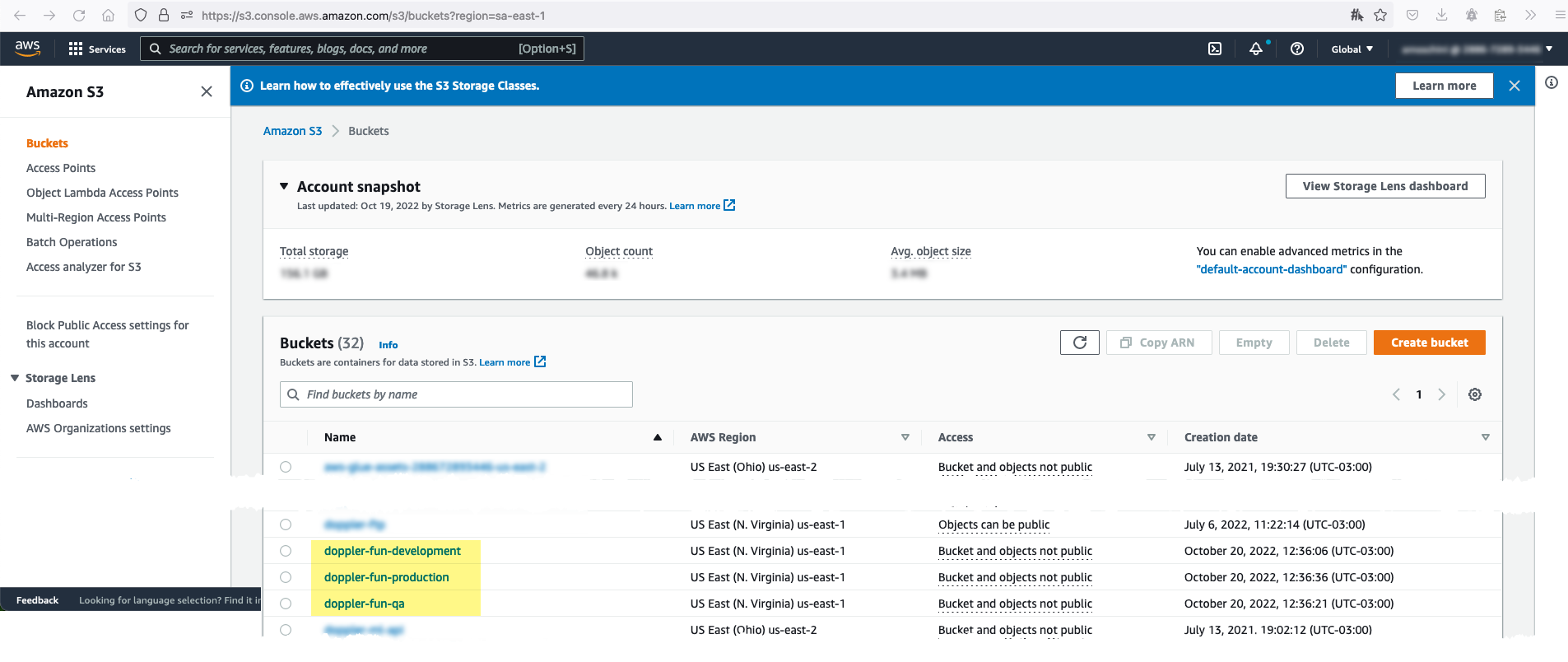Select radio for the Objects can be public bucket
Image resolution: width=1568 pixels, height=662 pixels.
tap(286, 524)
